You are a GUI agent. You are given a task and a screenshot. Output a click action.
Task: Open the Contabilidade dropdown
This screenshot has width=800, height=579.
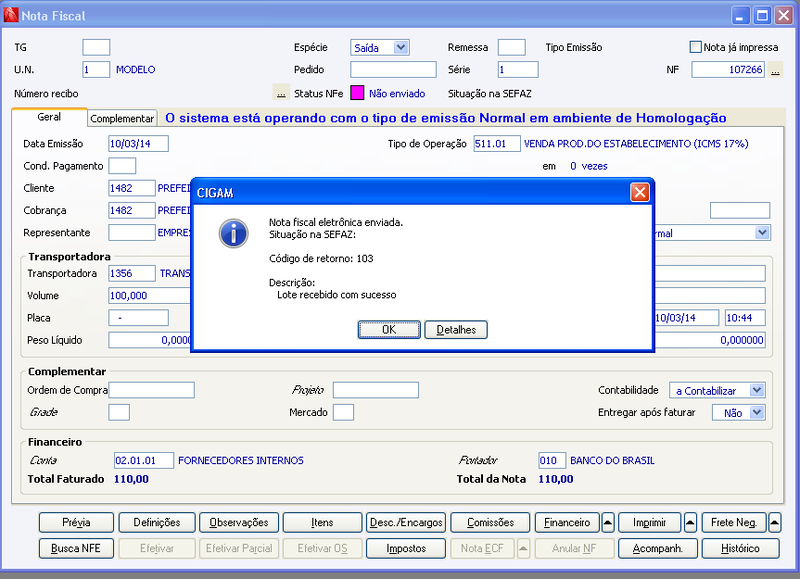(x=757, y=390)
